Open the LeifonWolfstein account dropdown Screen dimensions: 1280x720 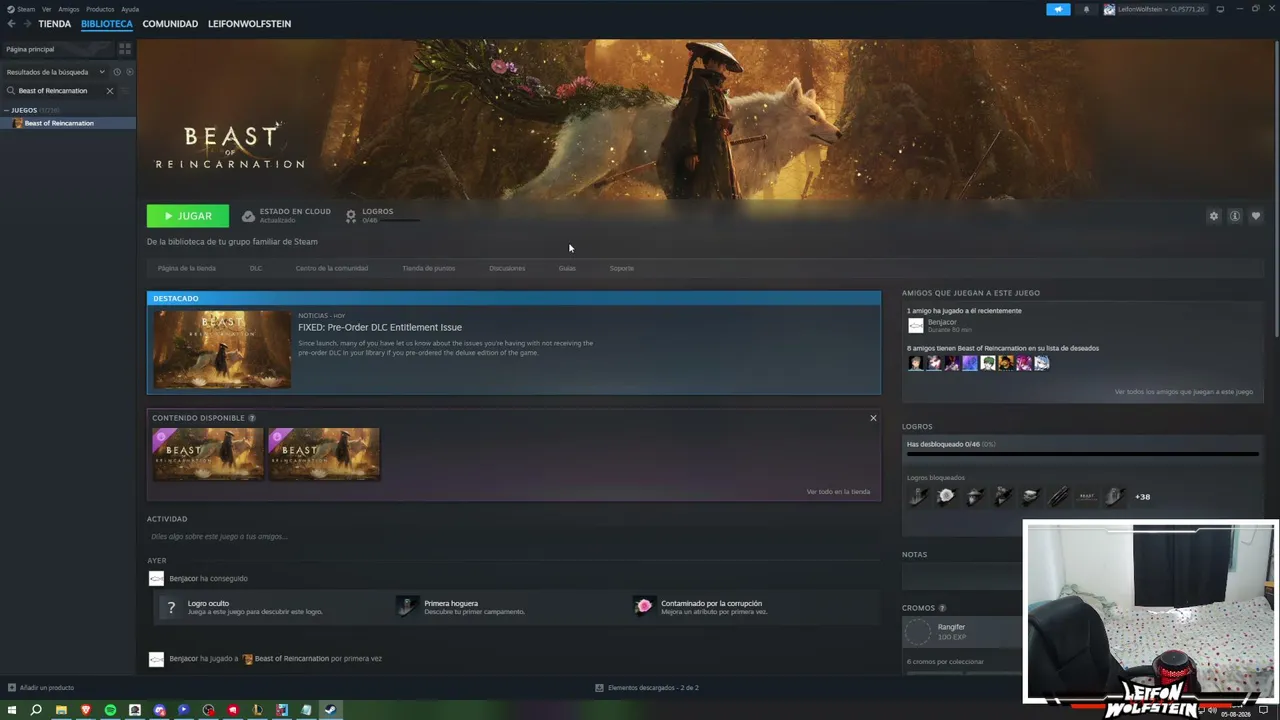[x=1155, y=9]
